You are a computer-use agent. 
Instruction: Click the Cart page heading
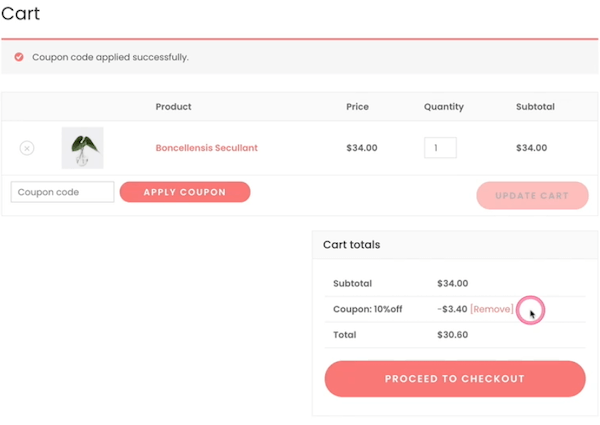[x=21, y=14]
